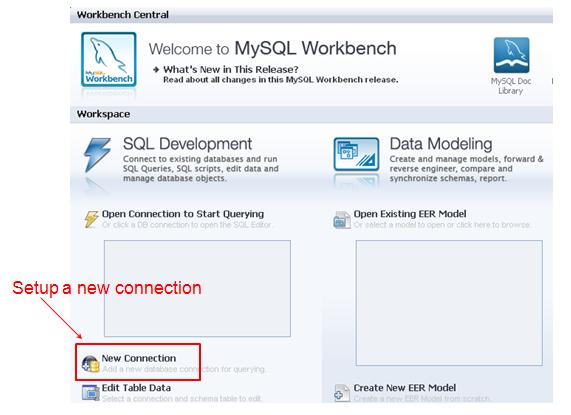Click the Workspace section header

(311, 114)
